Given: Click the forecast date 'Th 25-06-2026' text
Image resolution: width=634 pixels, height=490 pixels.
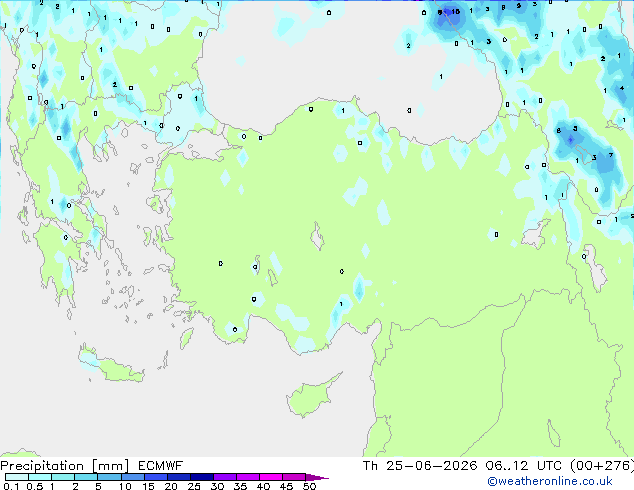Looking at the screenshot, I should point(420,466).
